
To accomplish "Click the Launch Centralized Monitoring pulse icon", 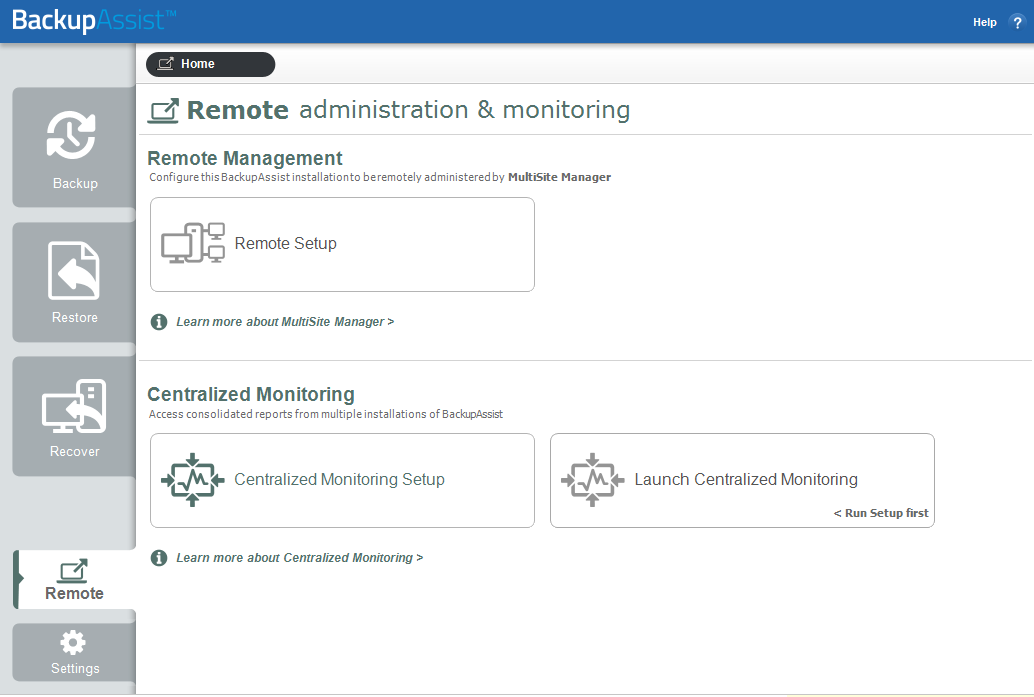I will (x=592, y=479).
